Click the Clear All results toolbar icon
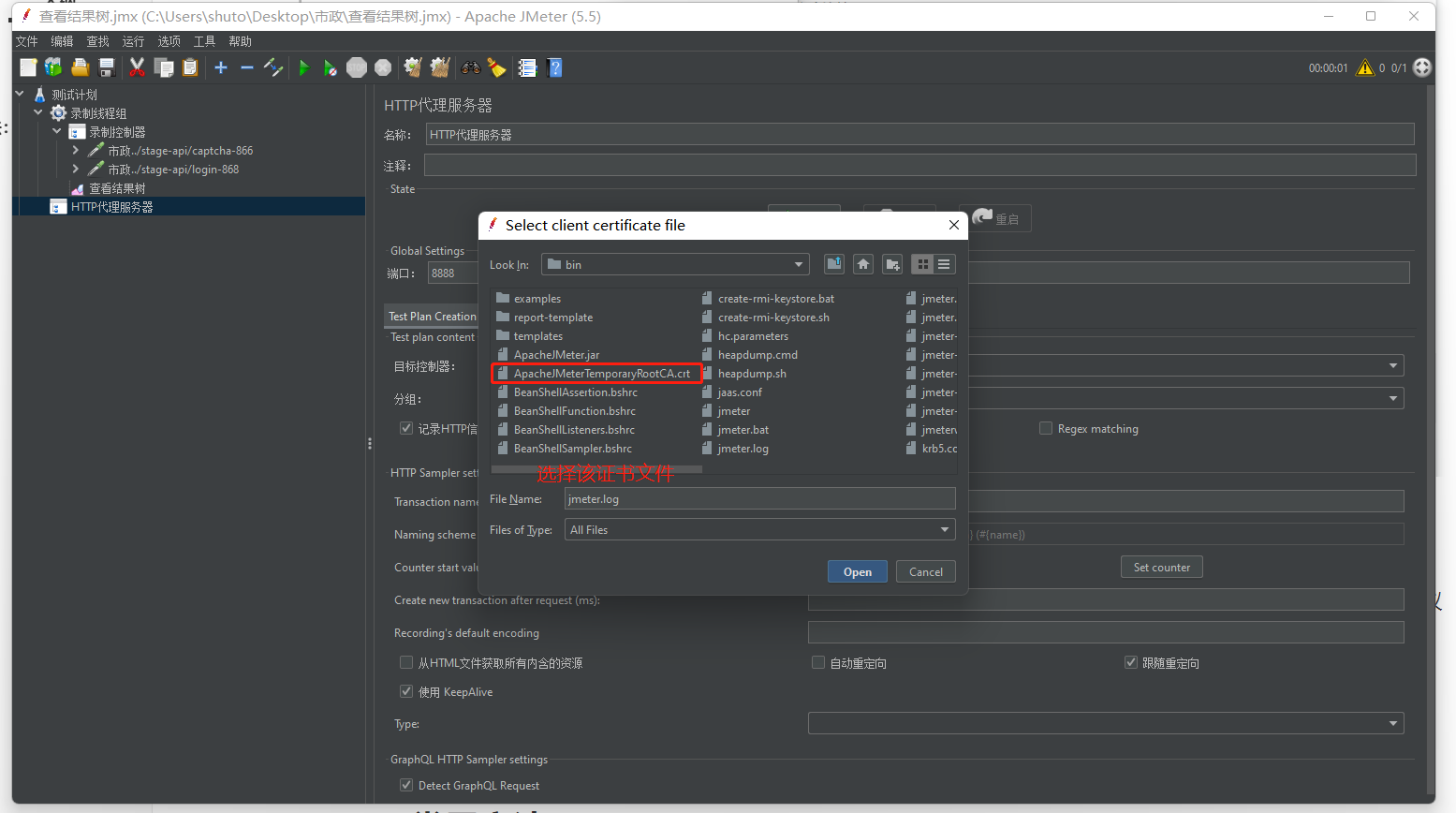Image resolution: width=1456 pixels, height=813 pixels. [x=440, y=67]
